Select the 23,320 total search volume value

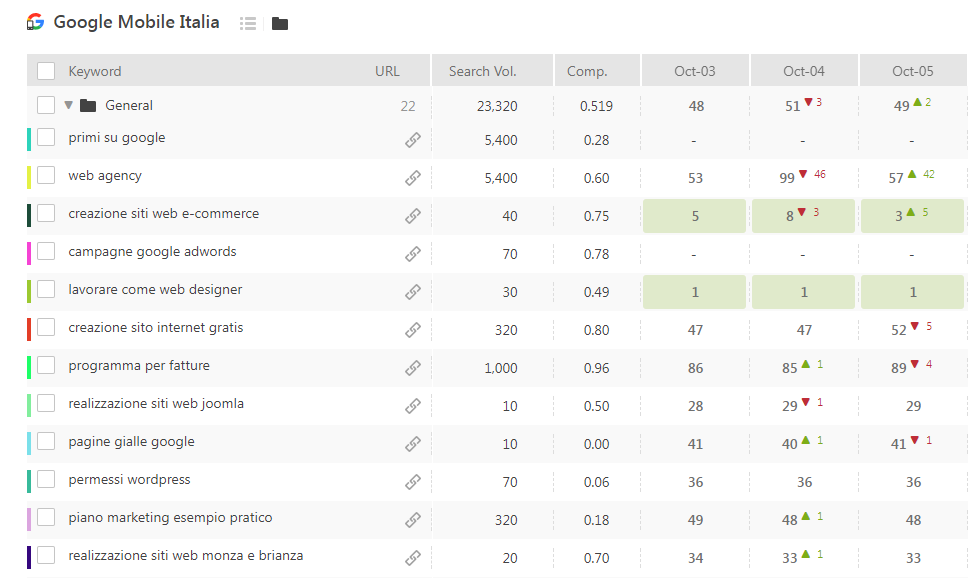tap(497, 107)
